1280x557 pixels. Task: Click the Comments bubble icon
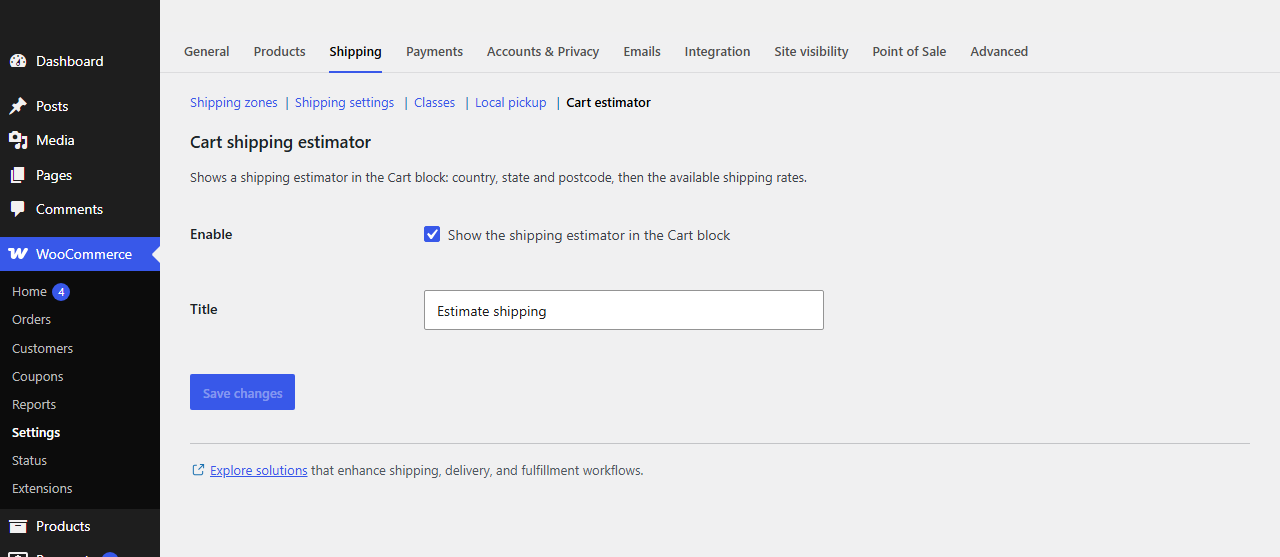18,209
